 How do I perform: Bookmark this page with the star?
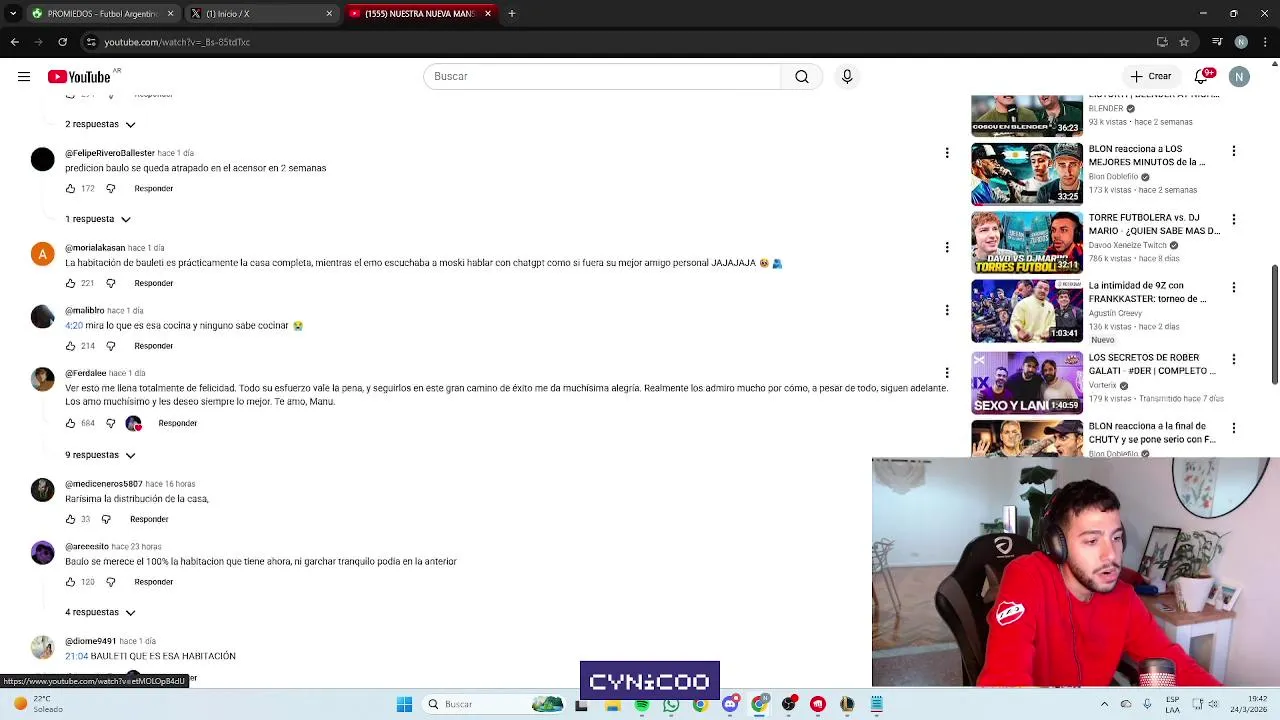click(1184, 42)
